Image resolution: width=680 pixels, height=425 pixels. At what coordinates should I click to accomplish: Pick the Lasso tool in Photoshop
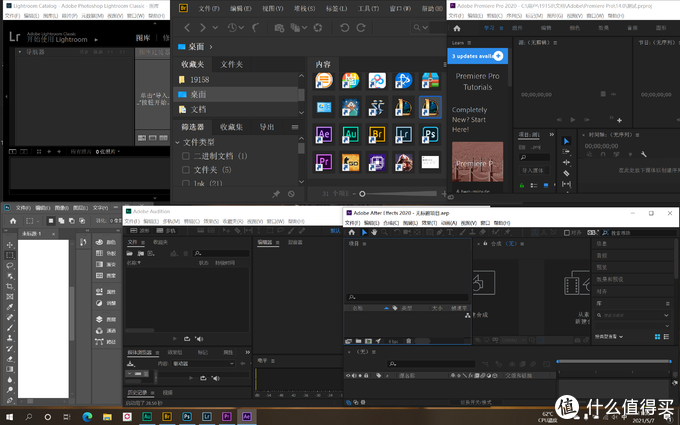coord(9,265)
